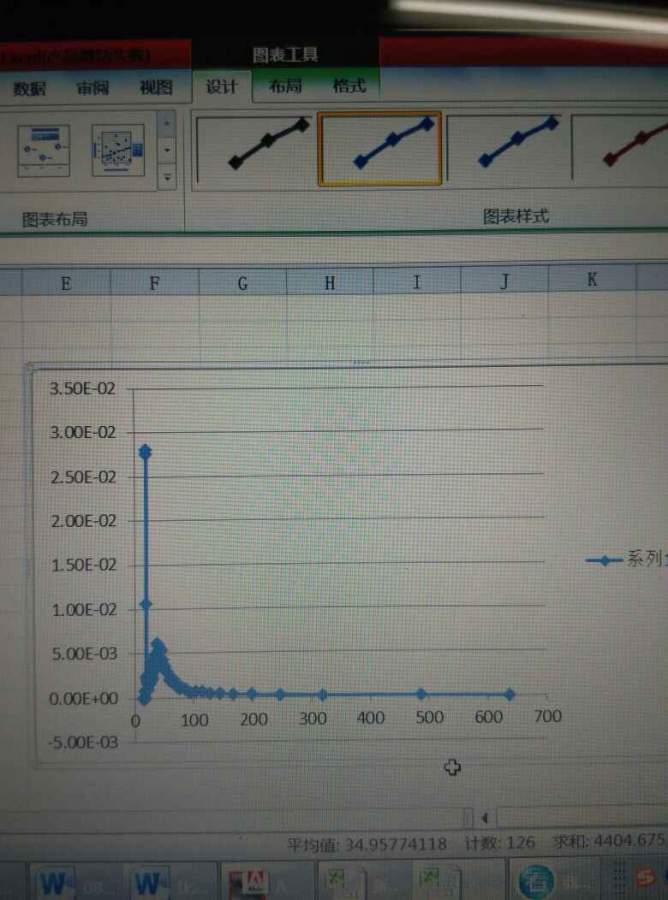Switch to the 布局 chart tools tab
Image resolution: width=668 pixels, height=900 pixels.
285,86
